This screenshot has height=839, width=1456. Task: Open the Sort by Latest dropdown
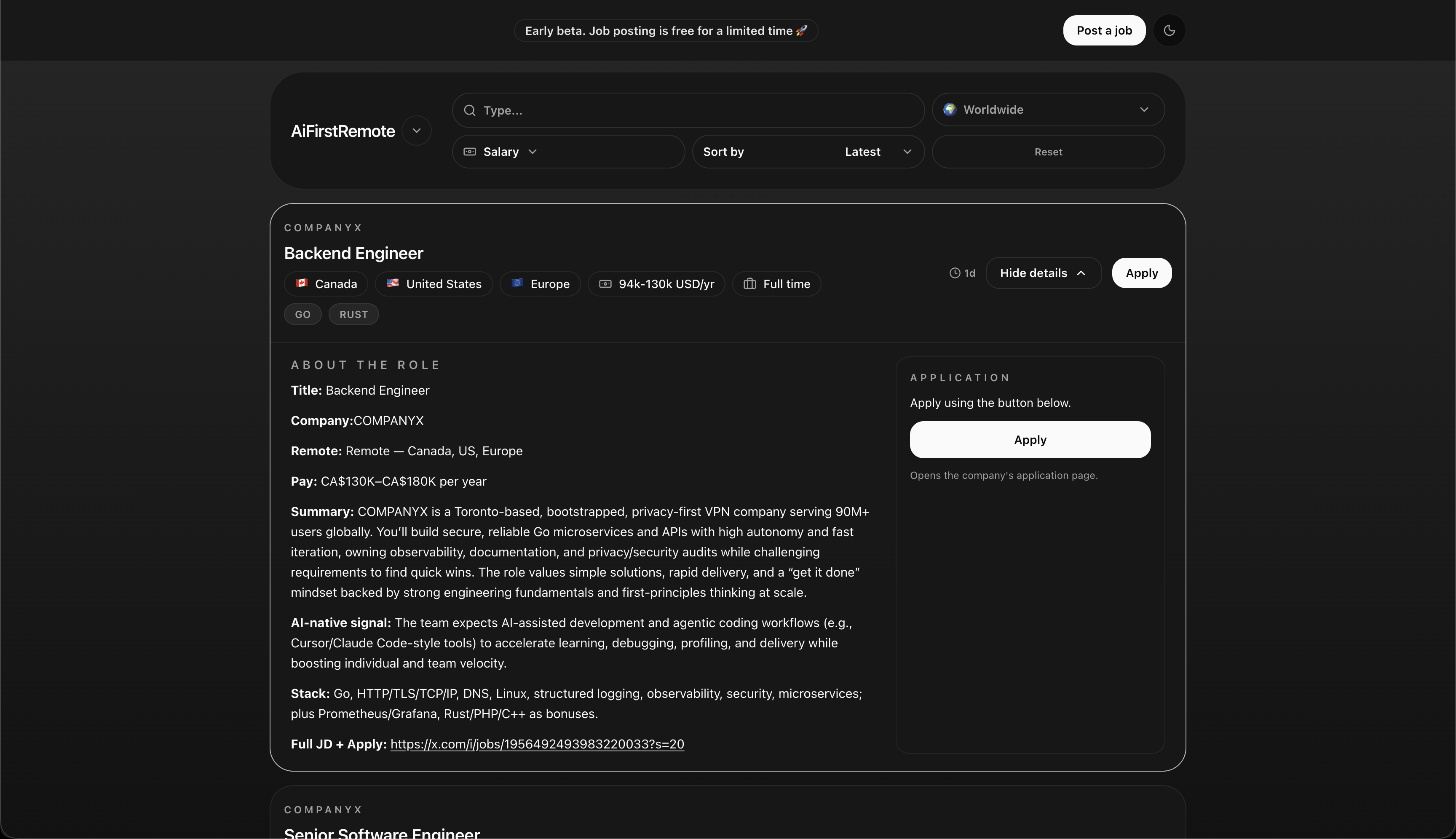click(808, 152)
